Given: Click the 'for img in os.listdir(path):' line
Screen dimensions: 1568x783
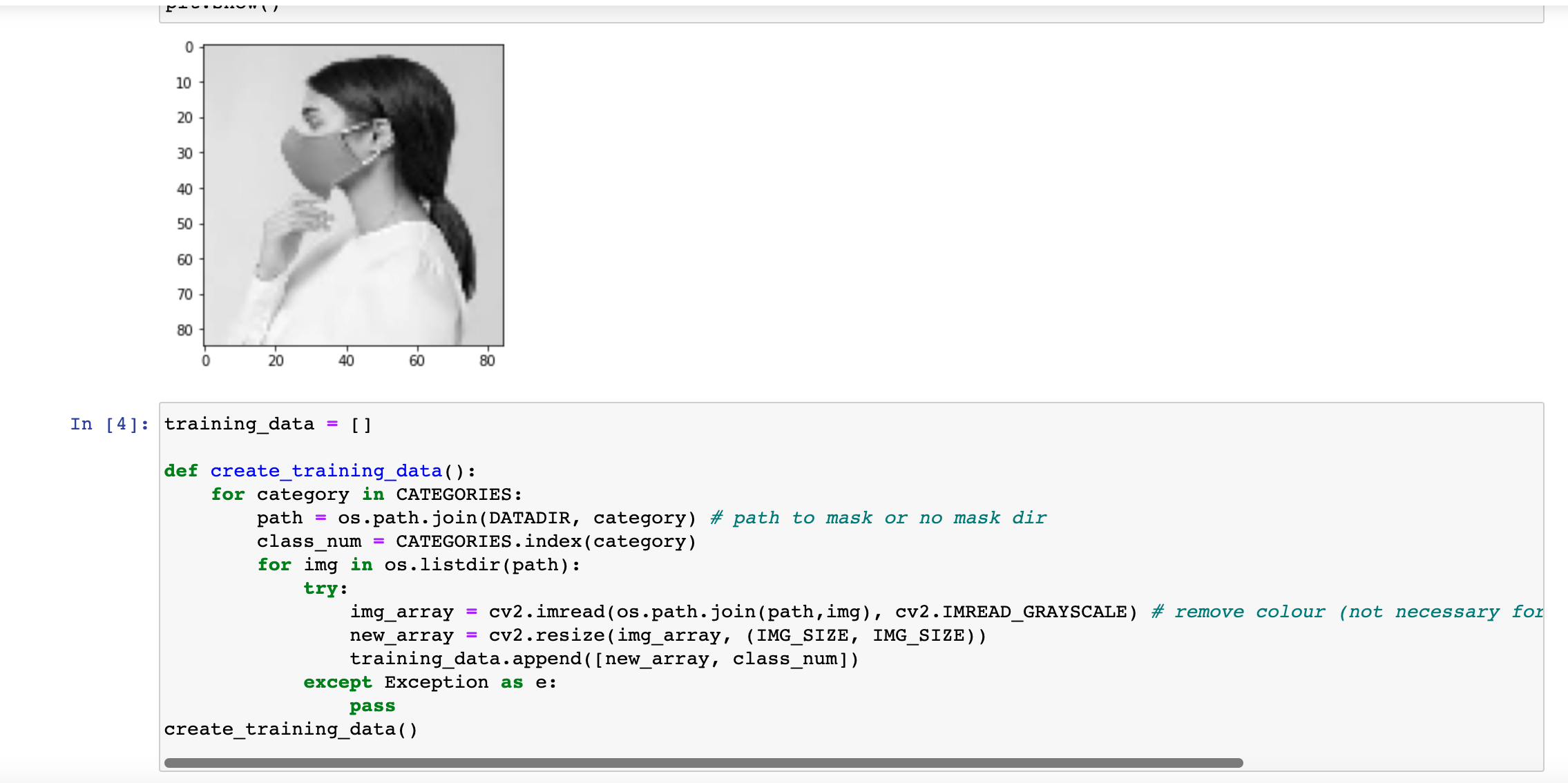Looking at the screenshot, I should [x=419, y=565].
